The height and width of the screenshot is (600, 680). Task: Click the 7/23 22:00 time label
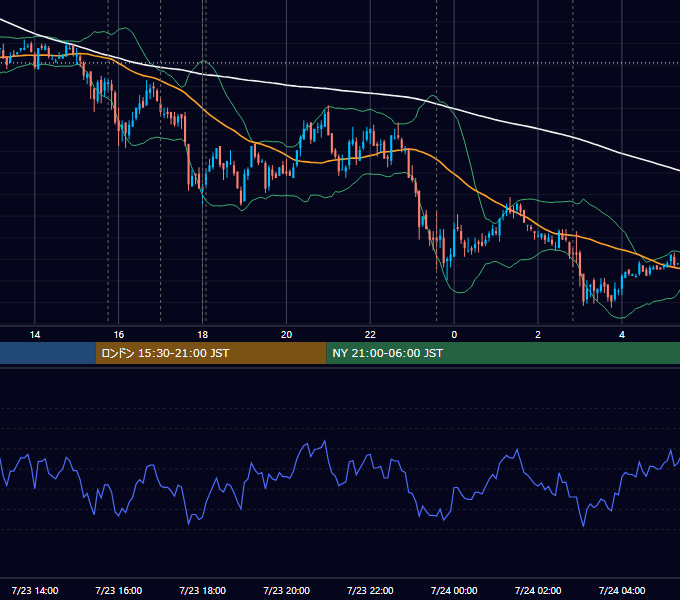[370, 590]
